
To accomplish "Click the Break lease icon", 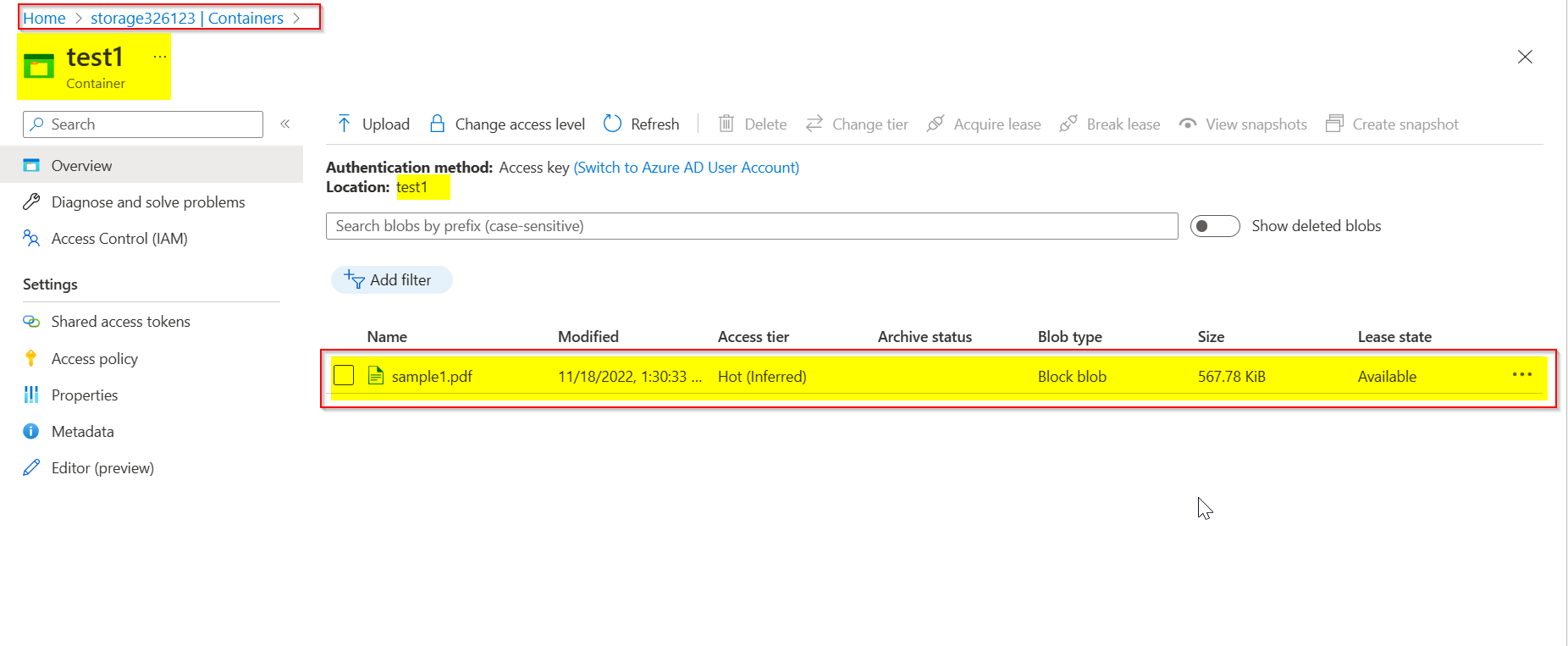I will pos(1068,124).
